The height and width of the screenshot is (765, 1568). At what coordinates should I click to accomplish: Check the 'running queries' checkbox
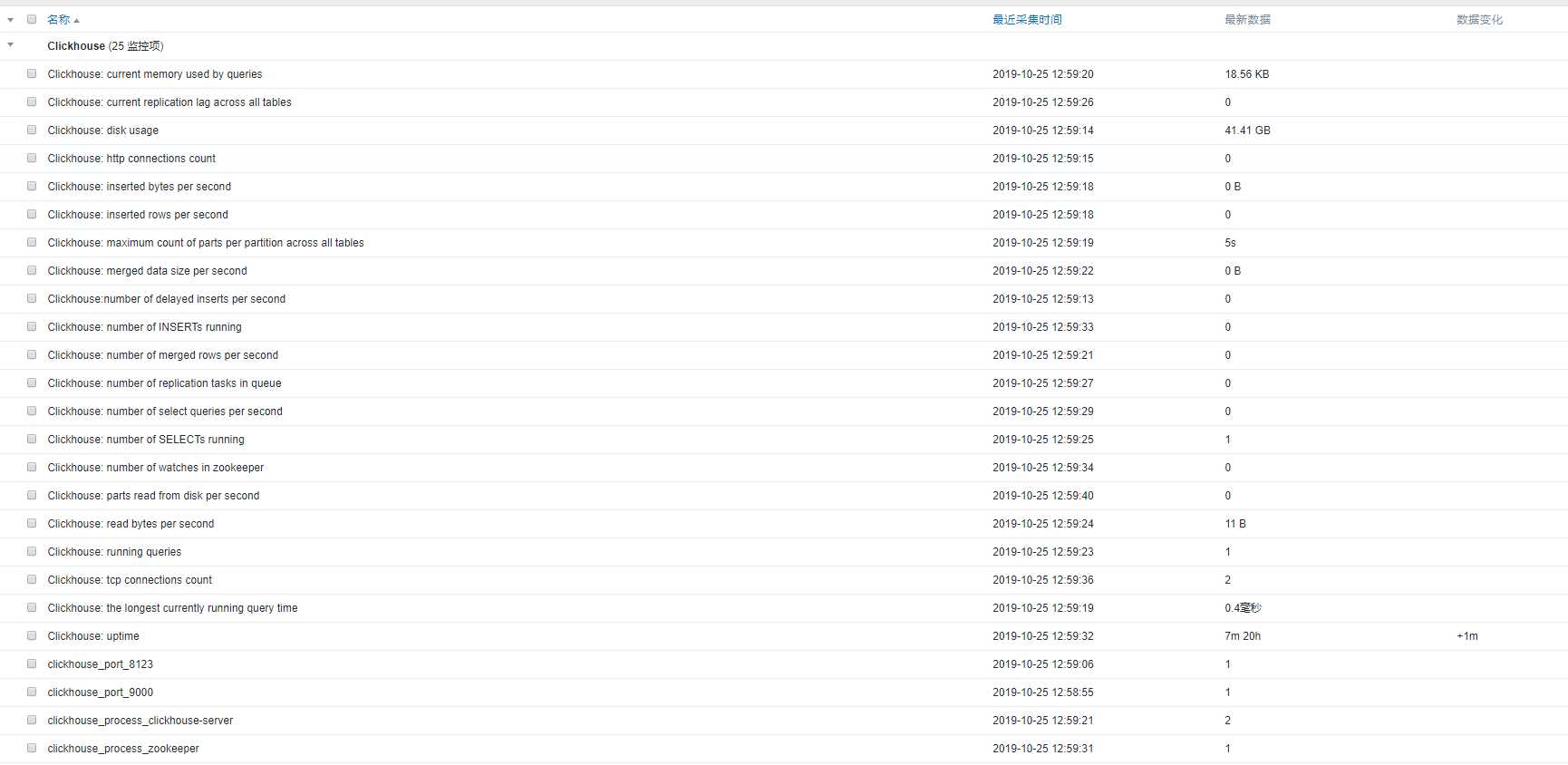[32, 551]
